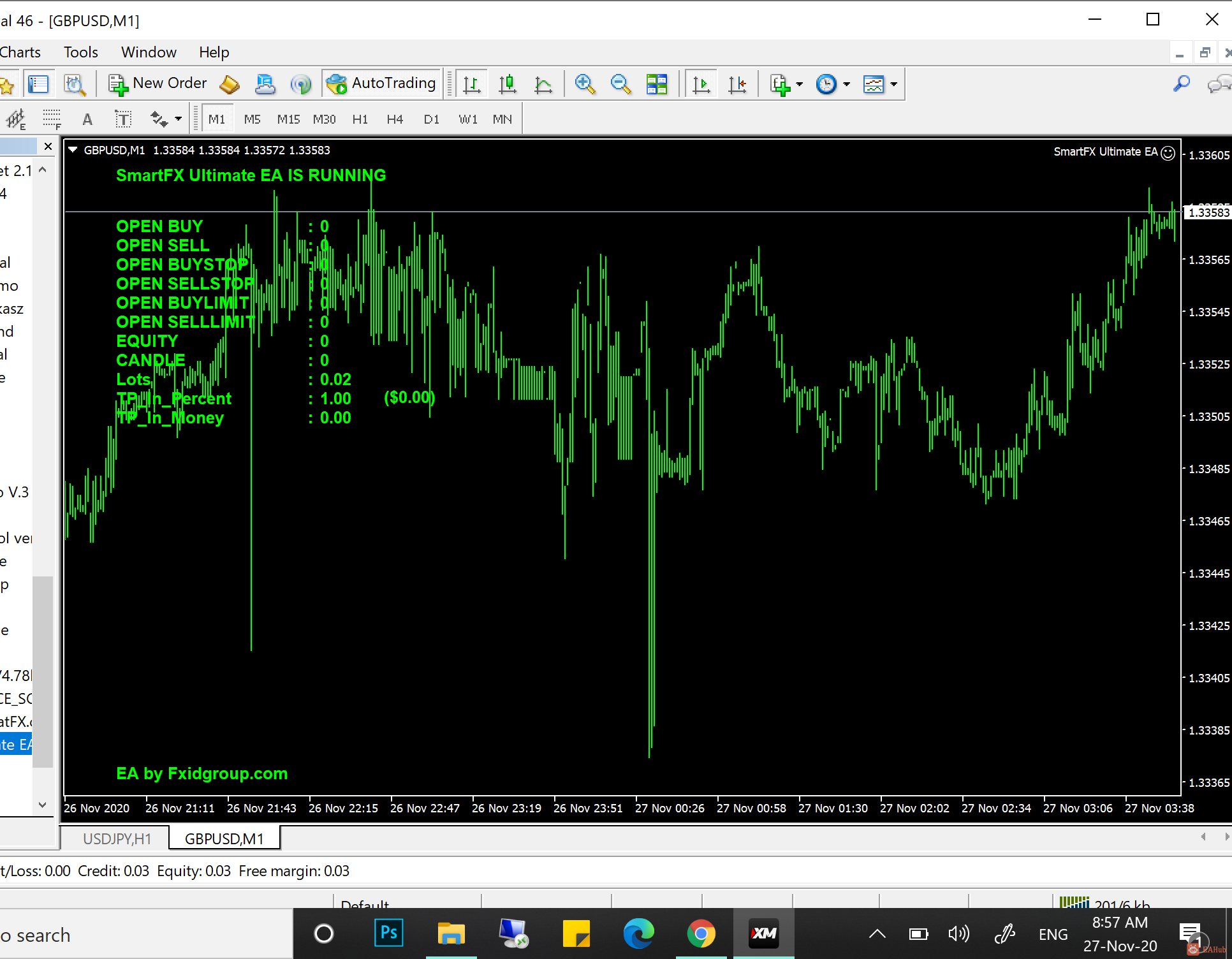Image resolution: width=1232 pixels, height=959 pixels.
Task: Restore the inner chart window
Action: (x=1205, y=53)
